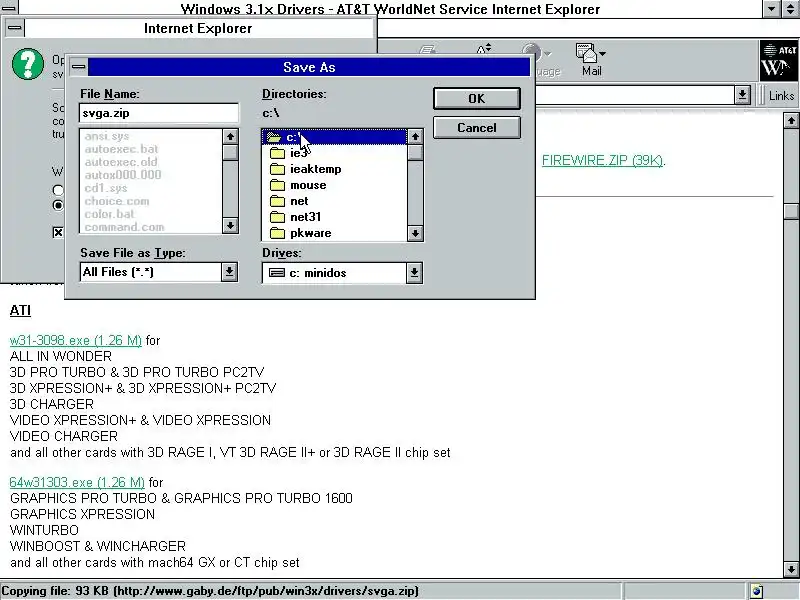Click the globe icon in status bar
Image resolution: width=800 pixels, height=600 pixels.
click(757, 591)
